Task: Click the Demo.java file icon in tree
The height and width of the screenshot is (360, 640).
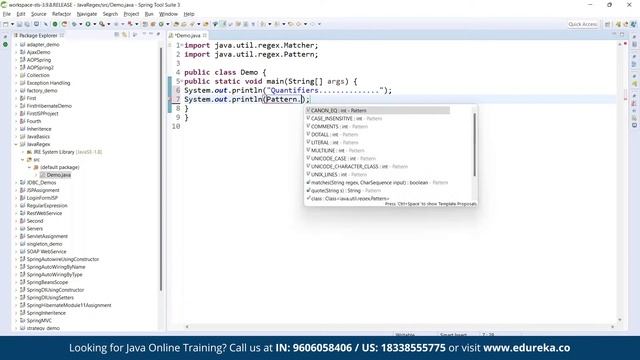Action: pyautogui.click(x=43, y=175)
